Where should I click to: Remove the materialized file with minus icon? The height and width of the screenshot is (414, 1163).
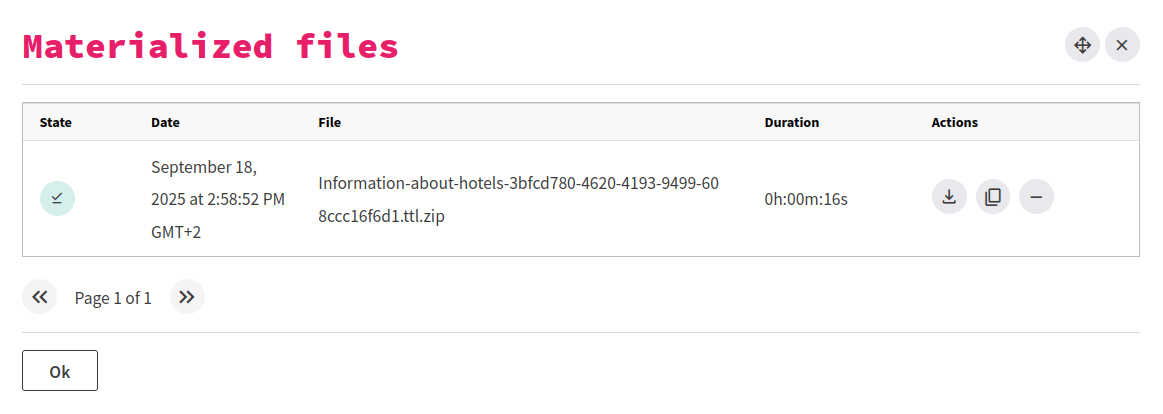coord(1036,197)
